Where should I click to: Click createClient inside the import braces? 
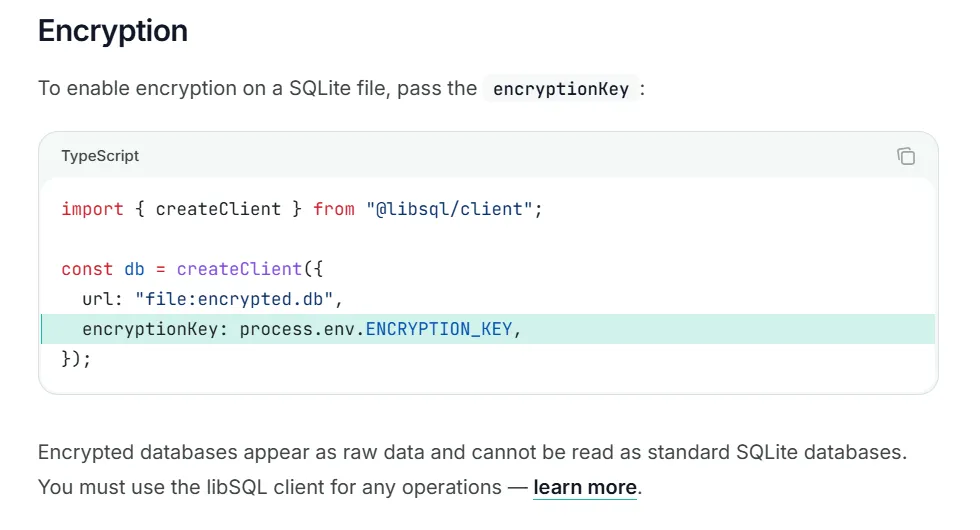218,209
